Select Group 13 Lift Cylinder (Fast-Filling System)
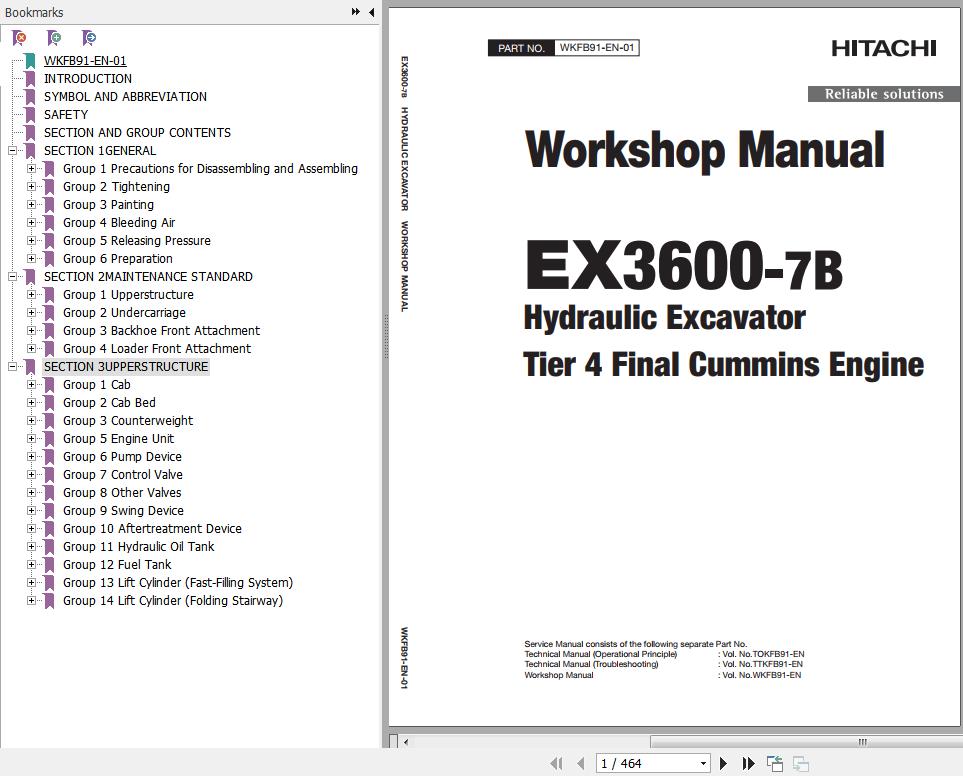Screen dimensions: 963x776 tap(177, 583)
